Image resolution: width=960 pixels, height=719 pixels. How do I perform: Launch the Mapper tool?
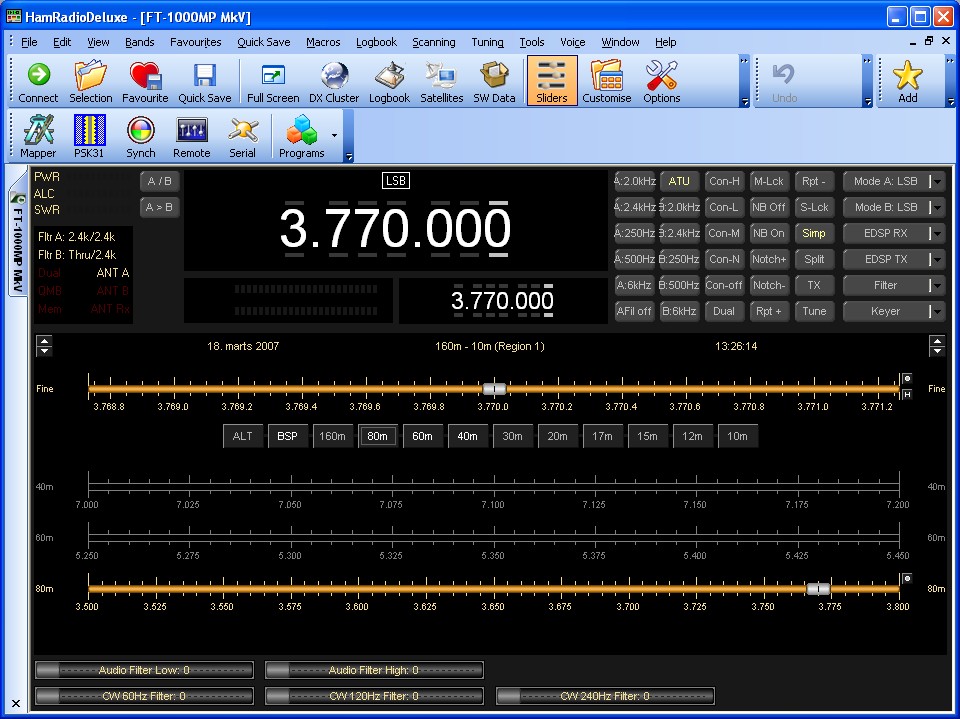tap(38, 137)
